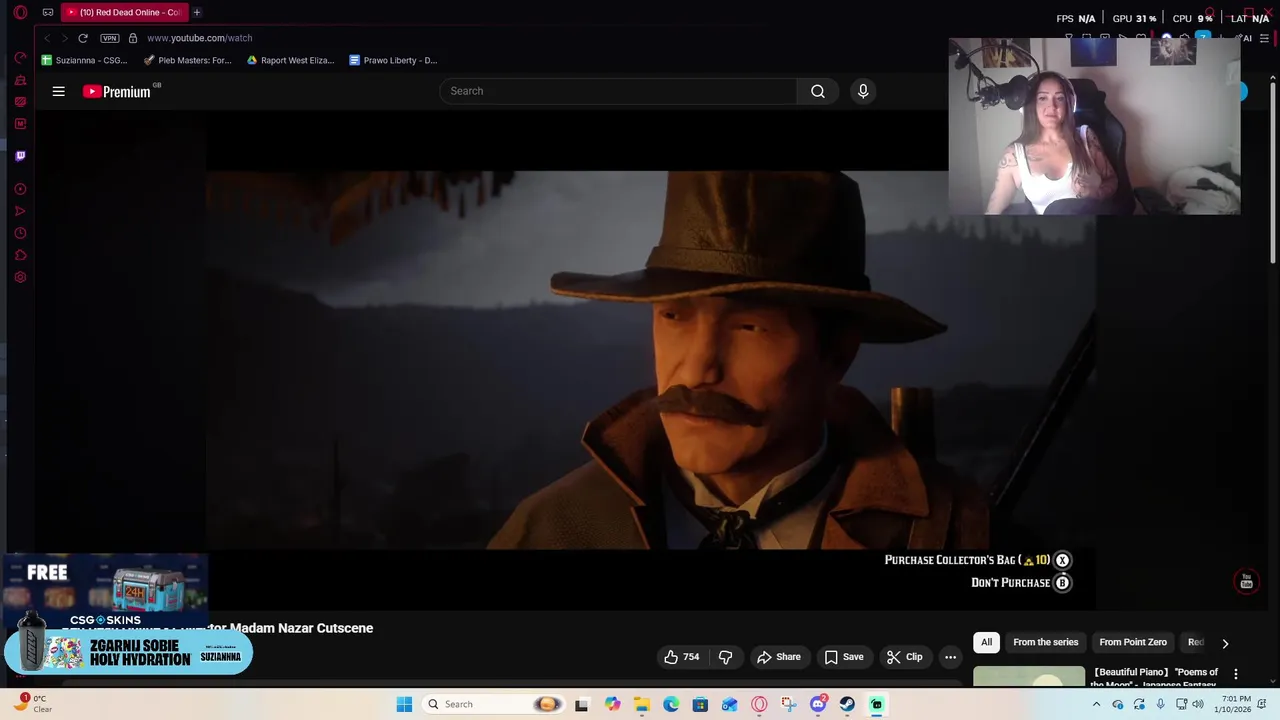Open the striped panel icon in sidebar
The image size is (1280, 720).
(x=20, y=102)
